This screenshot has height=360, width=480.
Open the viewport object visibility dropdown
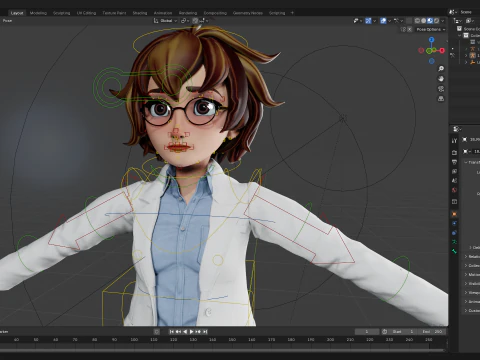click(358, 21)
